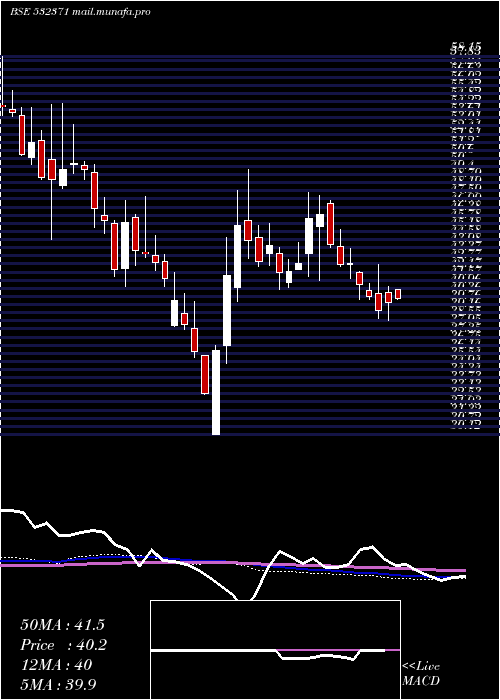This screenshot has height=700, width=500.
Task: Click the last red candle on the right
Action: 398,294
